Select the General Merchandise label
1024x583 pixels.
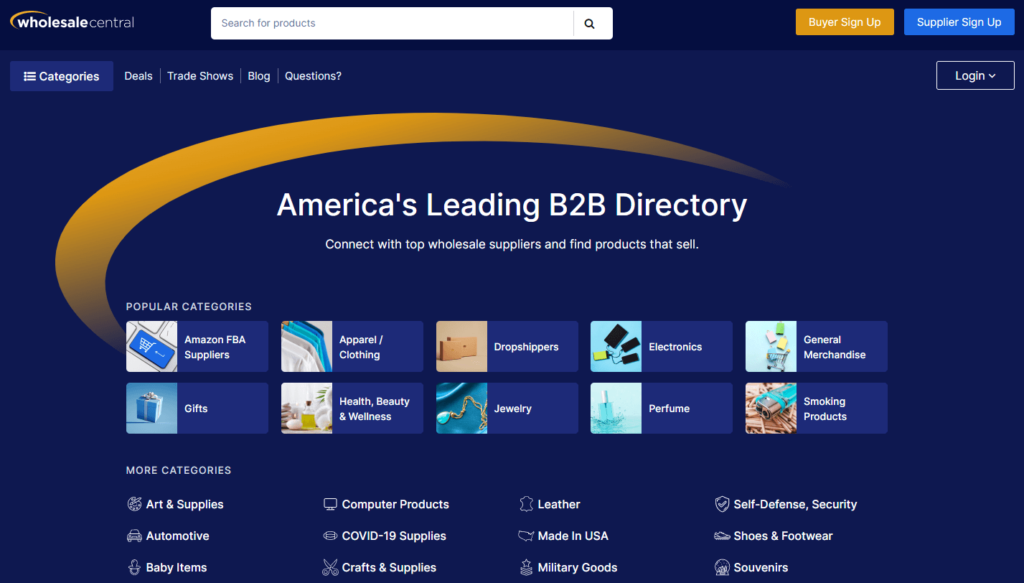point(835,347)
